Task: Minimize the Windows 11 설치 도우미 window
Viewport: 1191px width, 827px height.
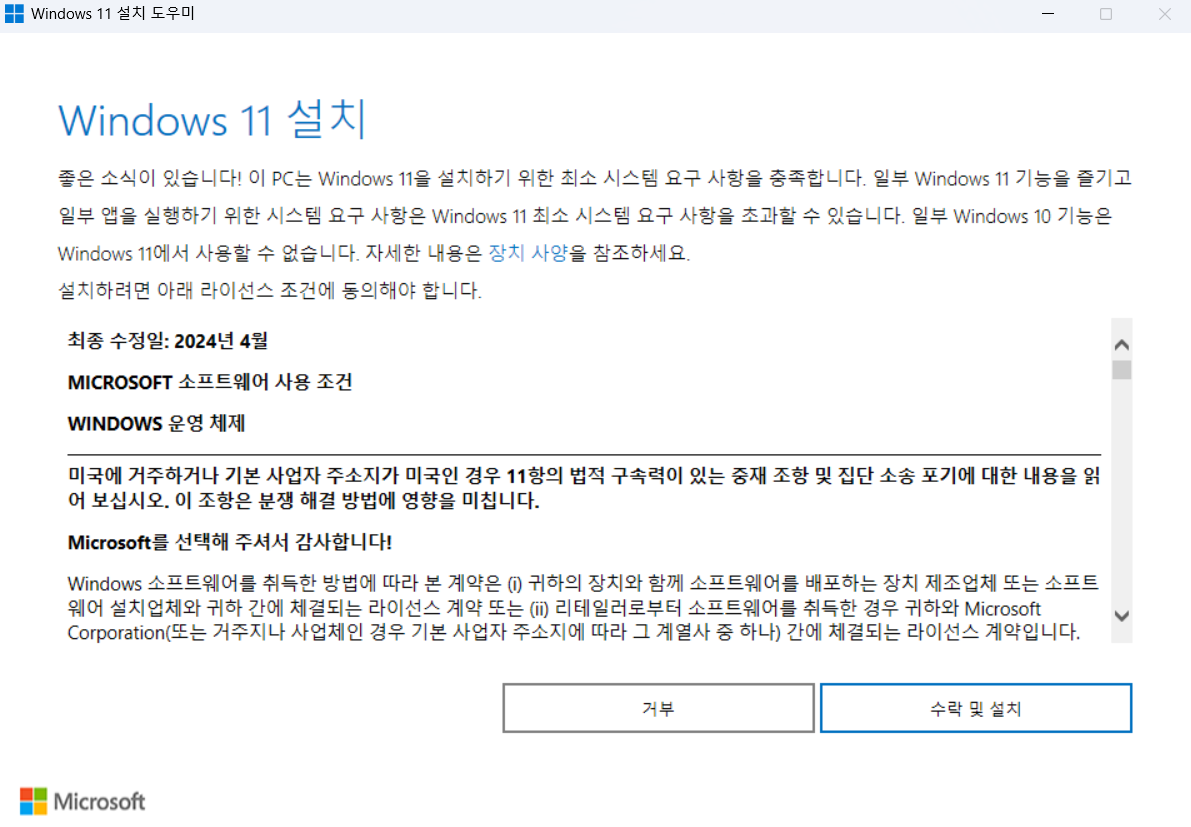Action: 1047,15
